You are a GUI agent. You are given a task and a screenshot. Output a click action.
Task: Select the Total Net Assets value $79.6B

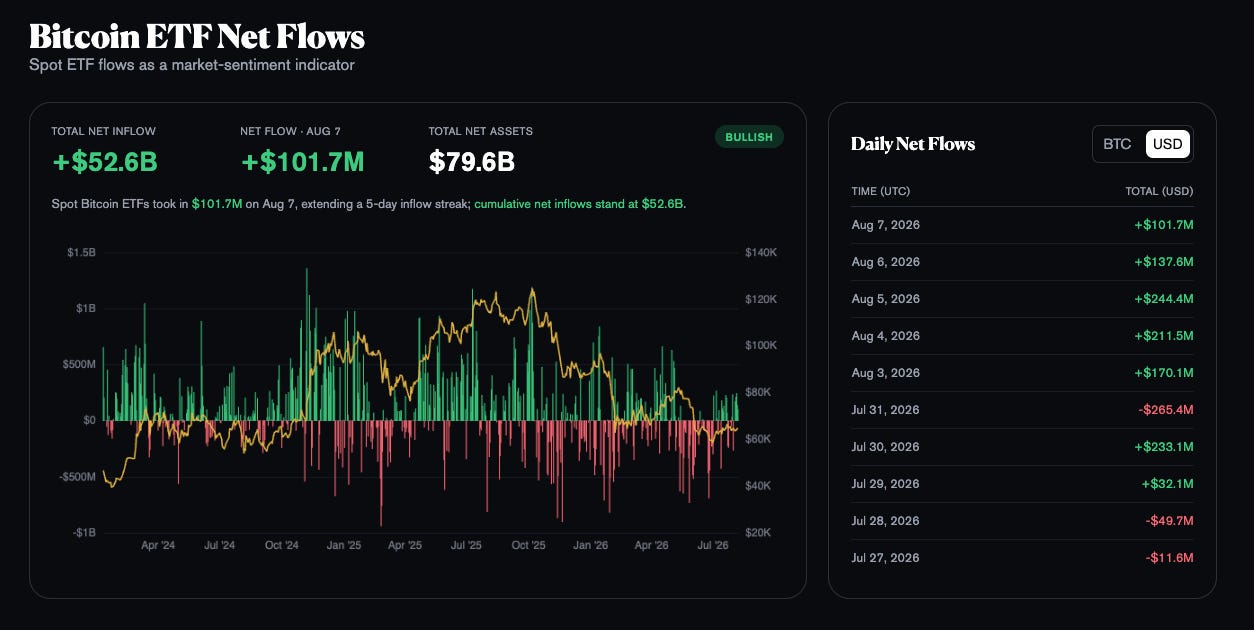(x=472, y=161)
